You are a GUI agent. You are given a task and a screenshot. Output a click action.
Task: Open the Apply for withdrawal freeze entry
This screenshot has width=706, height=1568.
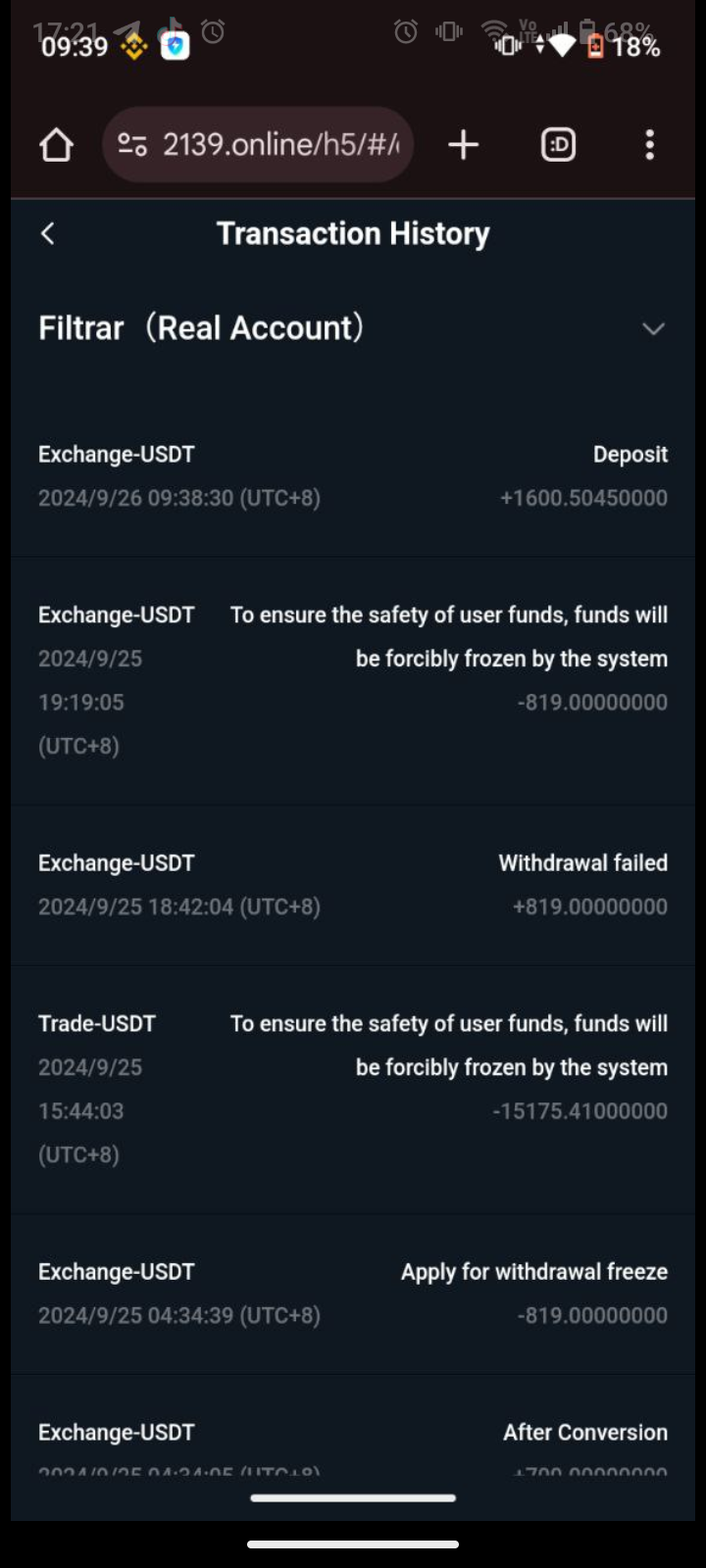pos(353,1294)
